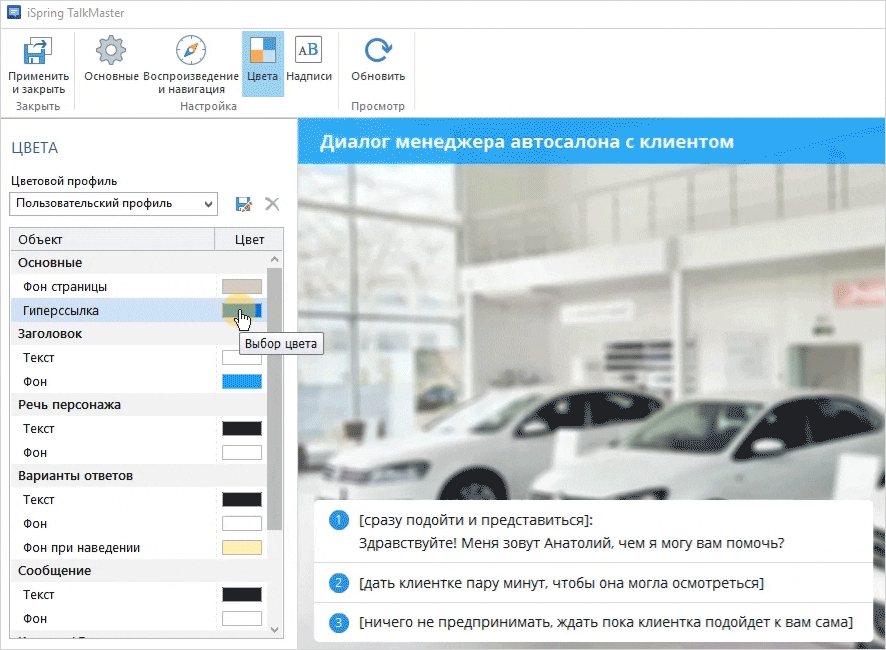Click the Цвет column header

tap(249, 240)
